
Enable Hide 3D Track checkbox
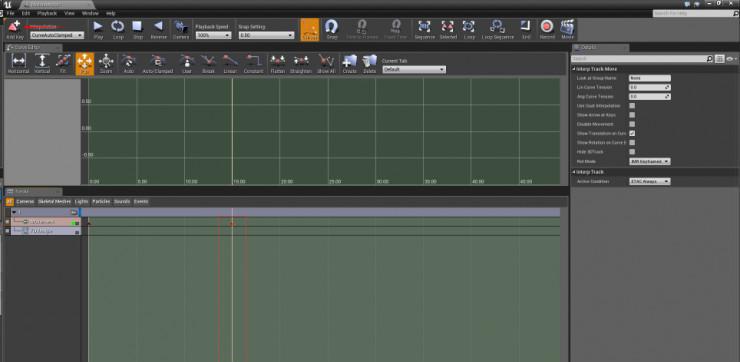point(632,152)
